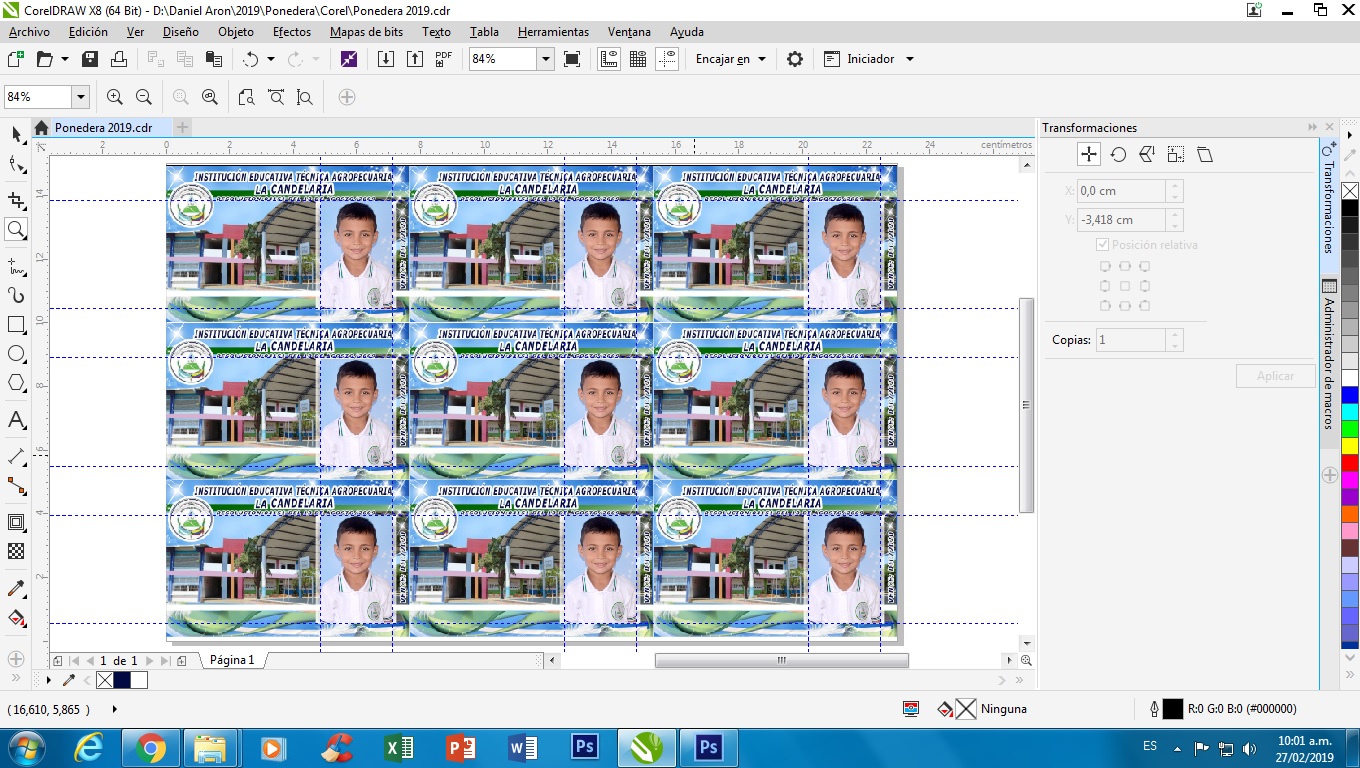Pick the blue swatch in color palette
This screenshot has height=768, width=1360.
(1350, 395)
